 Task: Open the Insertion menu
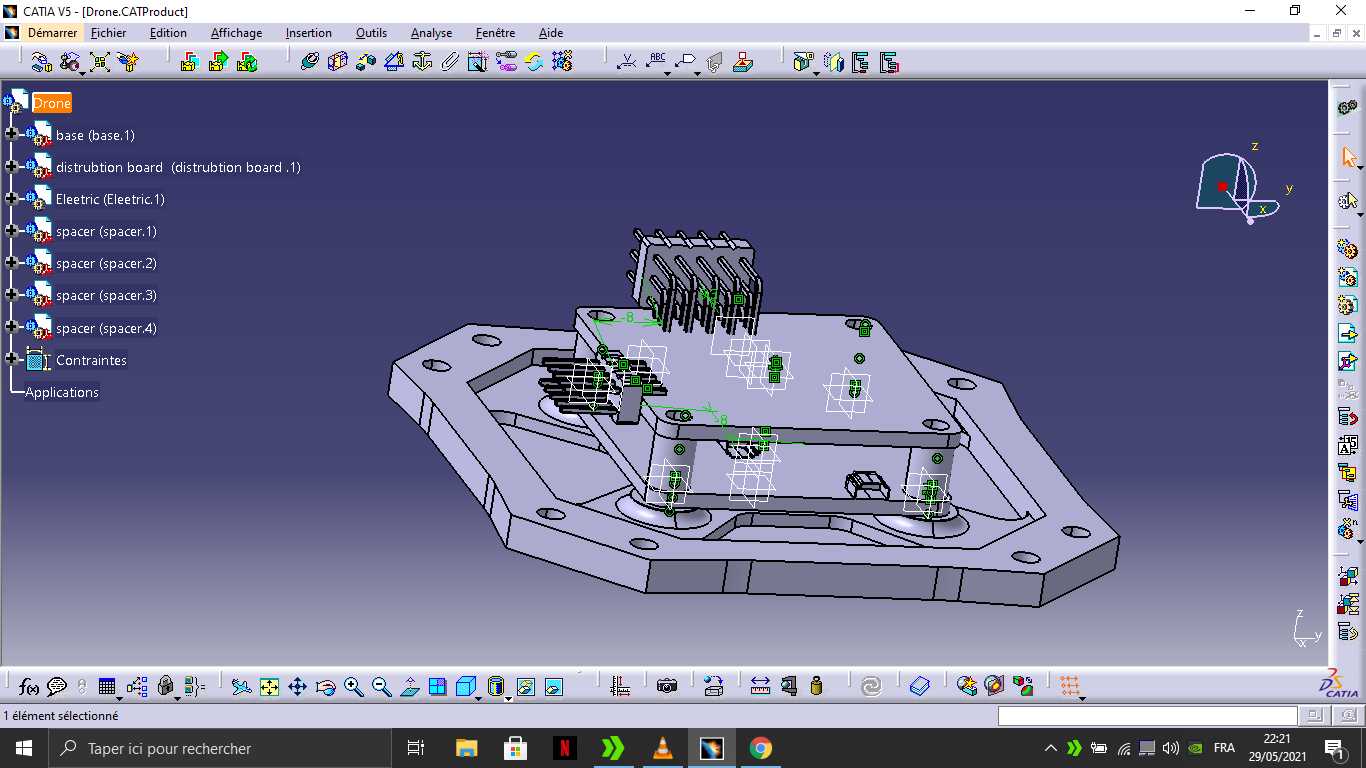(308, 33)
